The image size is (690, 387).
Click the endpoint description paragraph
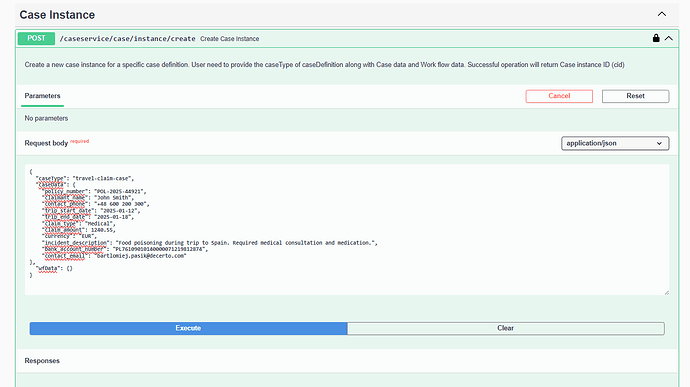[324, 65]
